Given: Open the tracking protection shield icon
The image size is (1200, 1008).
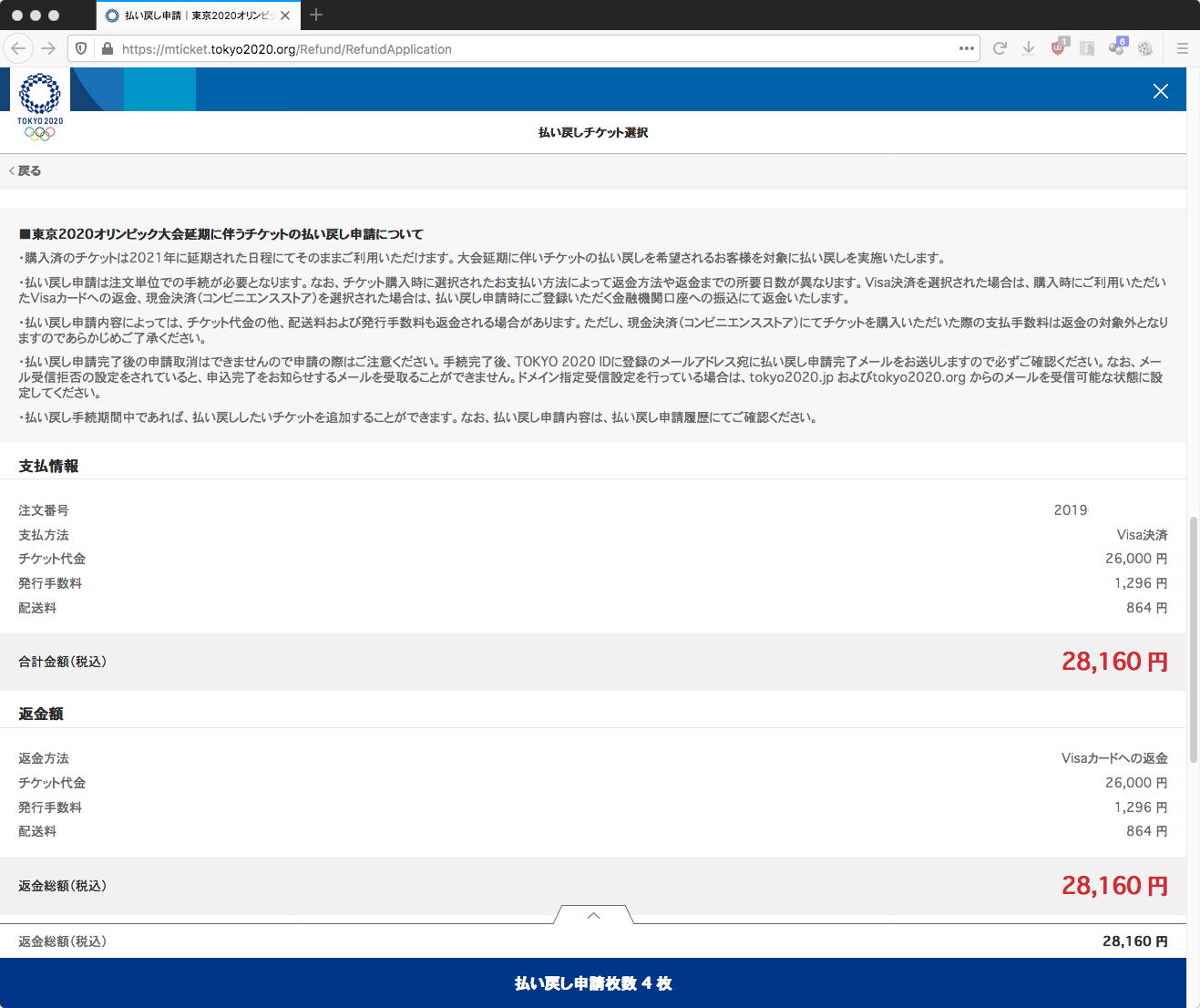Looking at the screenshot, I should click(x=81, y=49).
